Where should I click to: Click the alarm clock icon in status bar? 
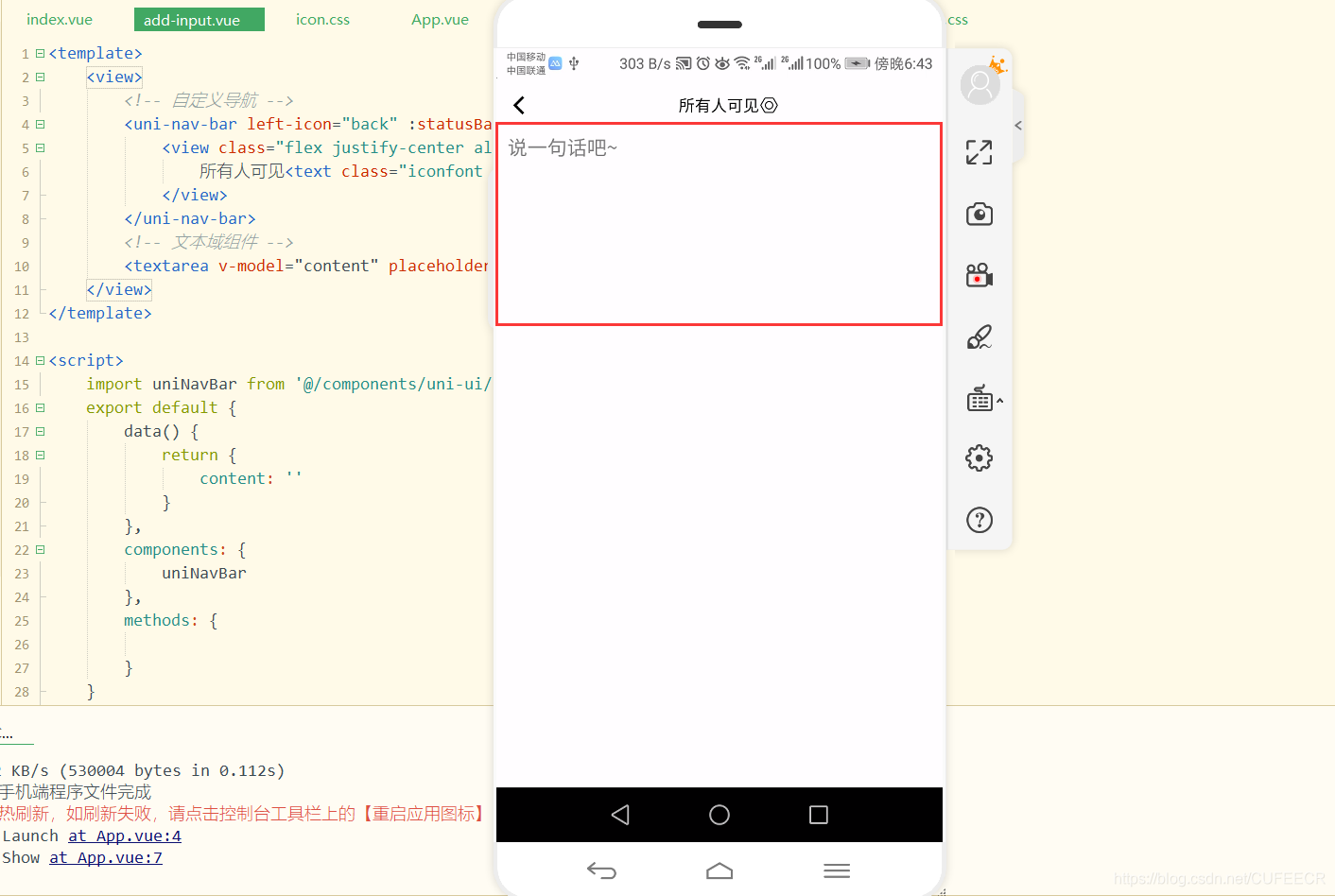(703, 63)
